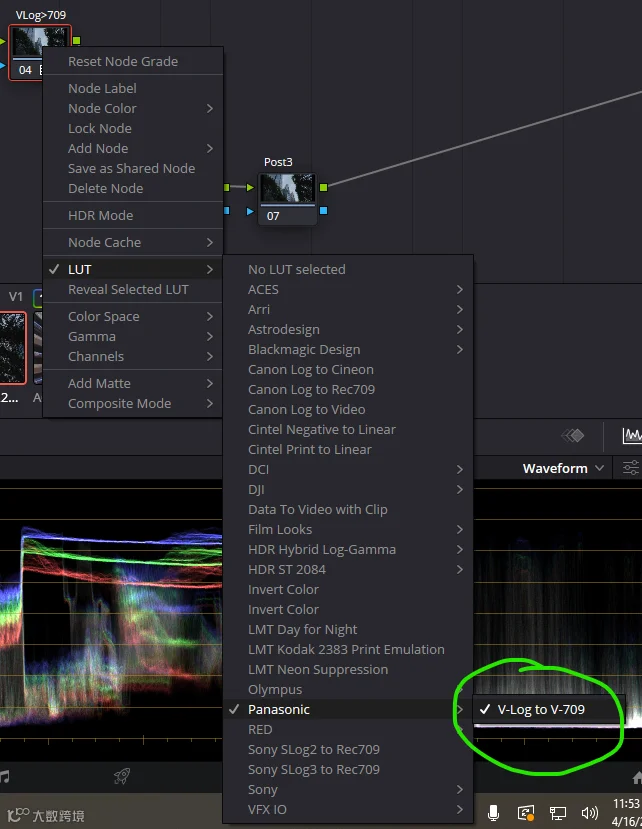The image size is (642, 829).
Task: Open the Waveform scope type dropdown
Action: point(563,468)
